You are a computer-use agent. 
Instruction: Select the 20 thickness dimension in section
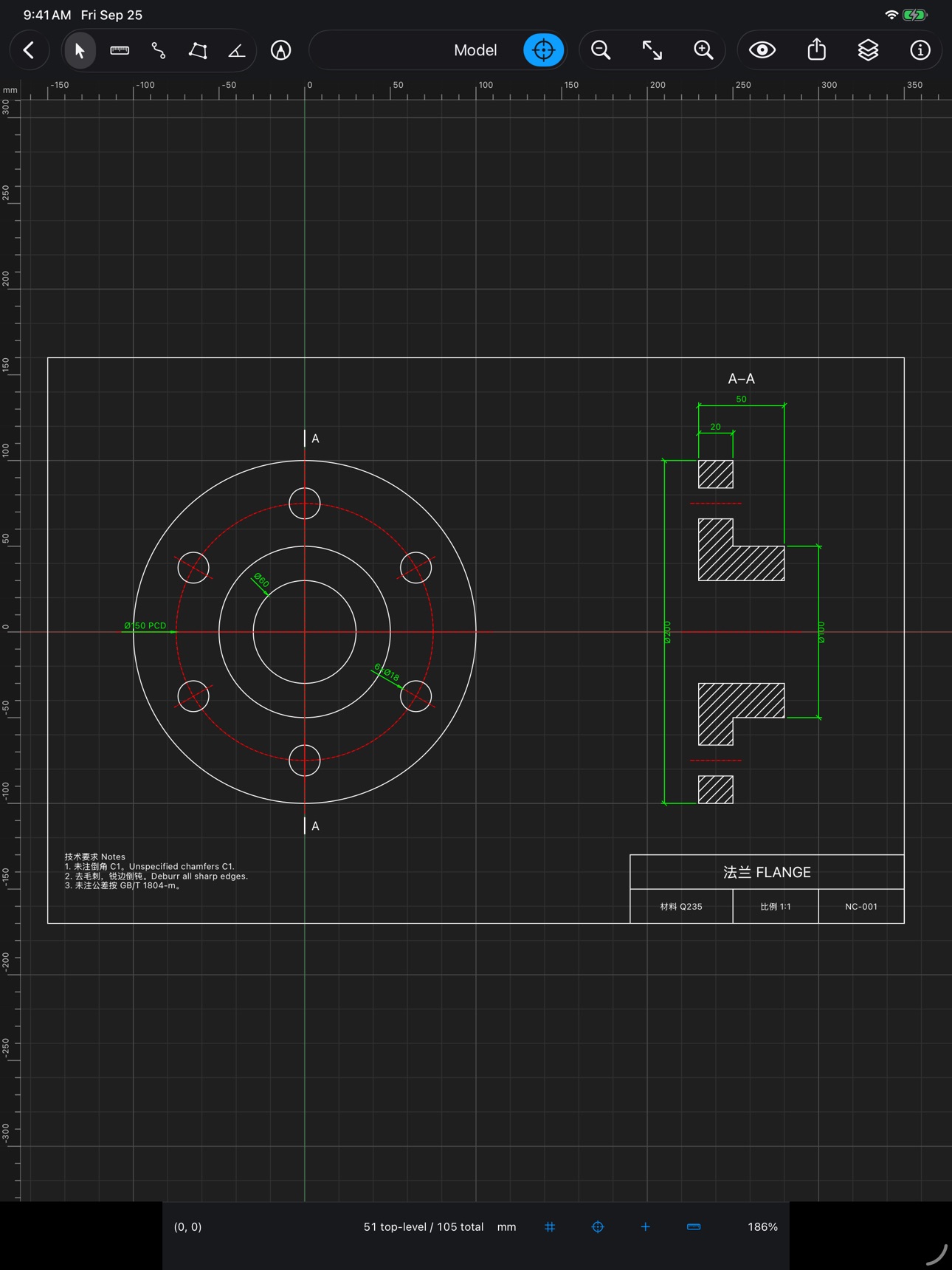(715, 427)
